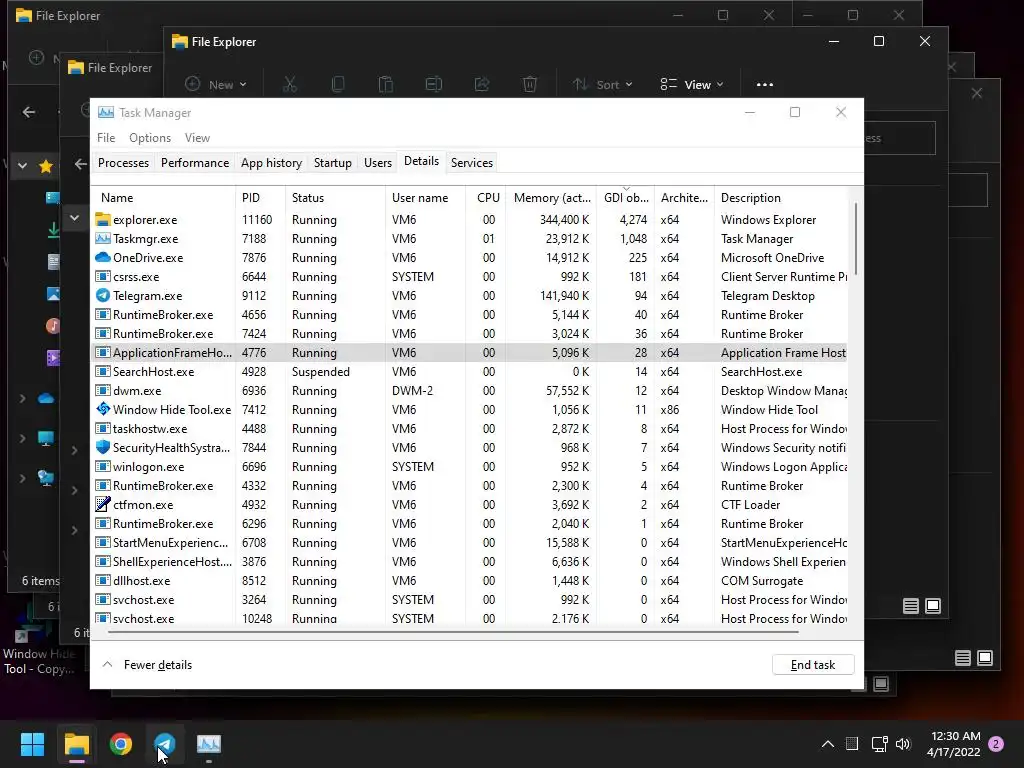Open See more ellipsis in File Explorer
This screenshot has height=768, width=1024.
765,84
